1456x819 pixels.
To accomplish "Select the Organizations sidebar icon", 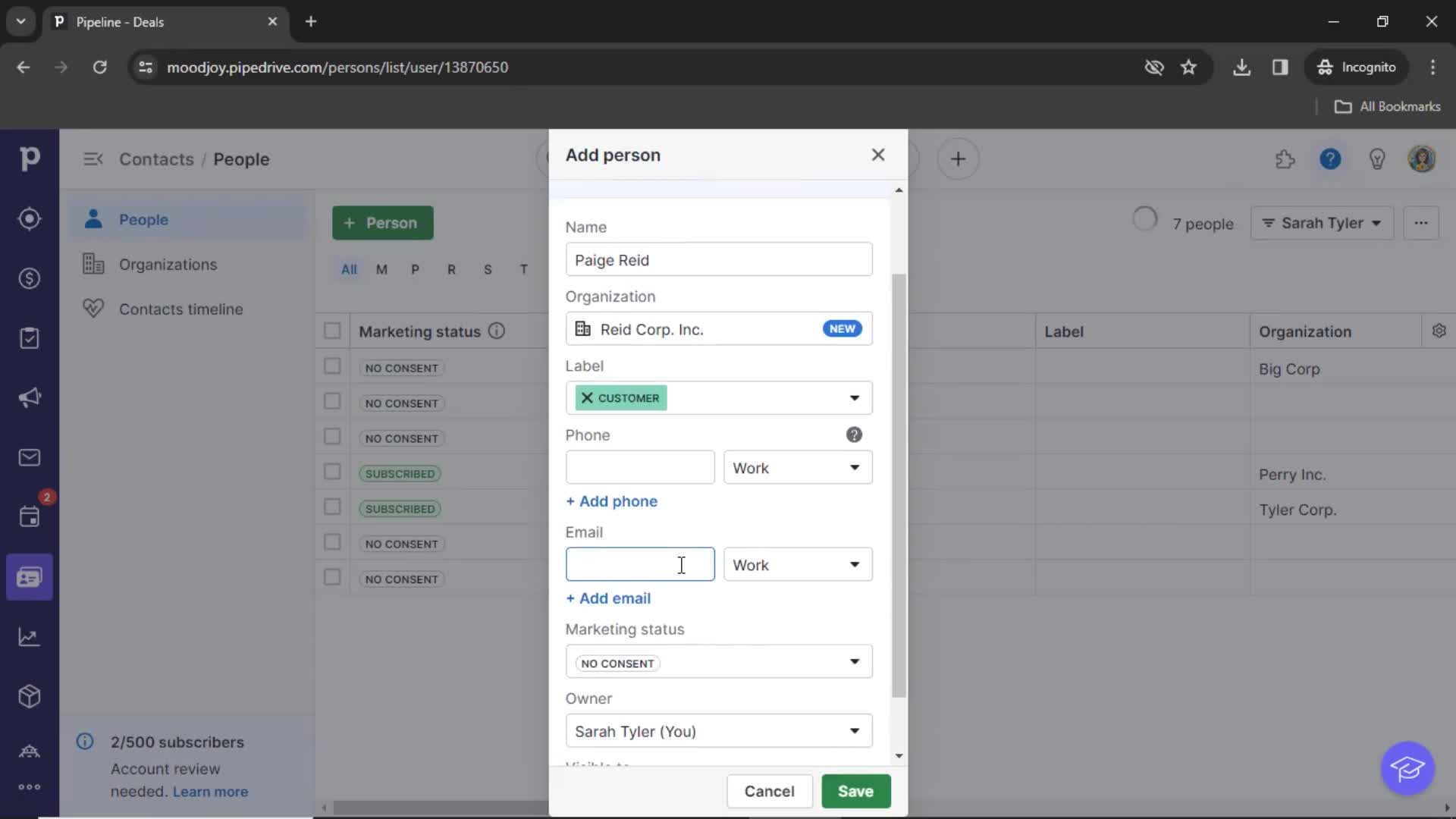I will click(92, 264).
